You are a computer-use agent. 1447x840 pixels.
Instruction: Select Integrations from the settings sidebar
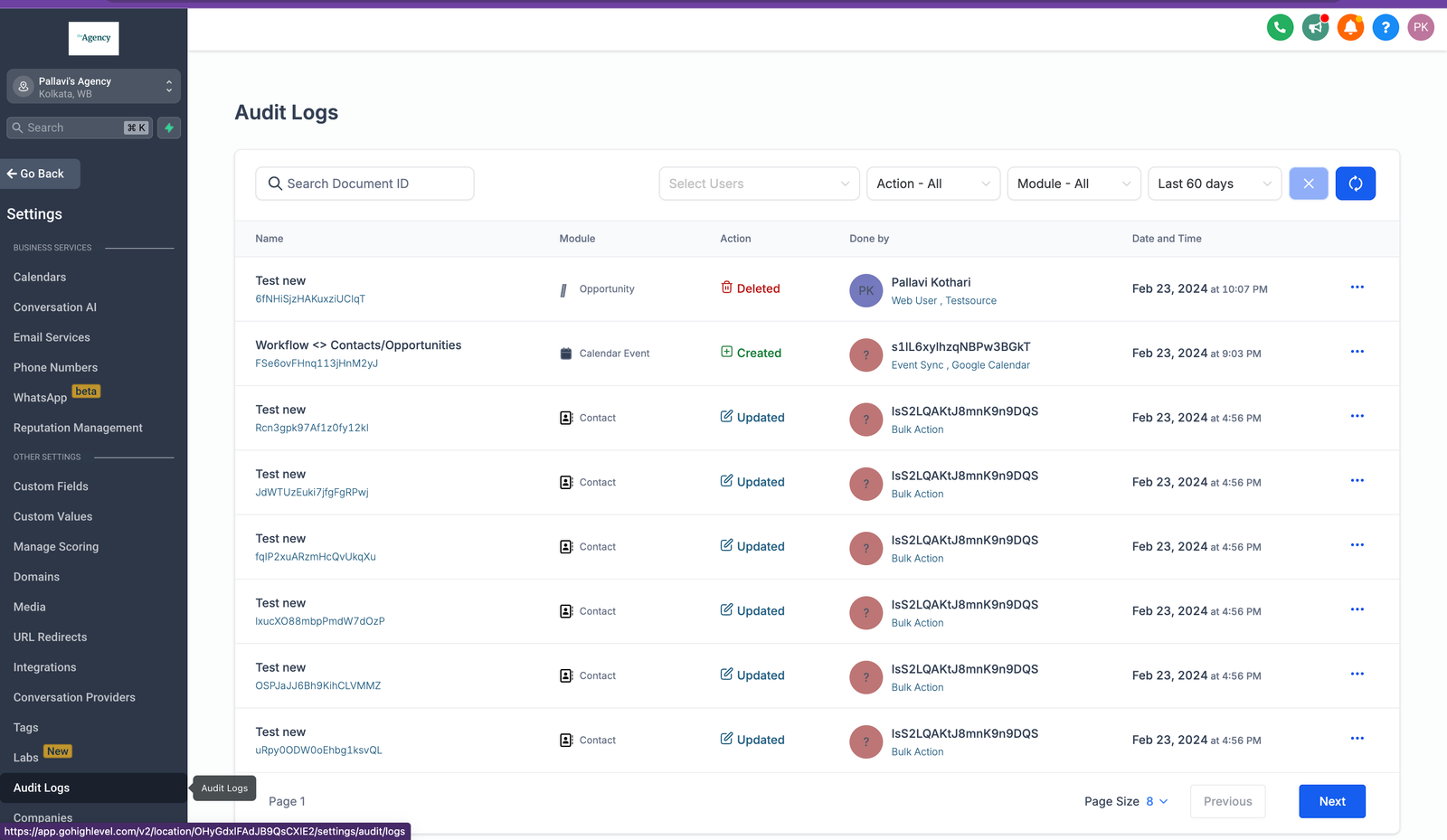coord(45,667)
